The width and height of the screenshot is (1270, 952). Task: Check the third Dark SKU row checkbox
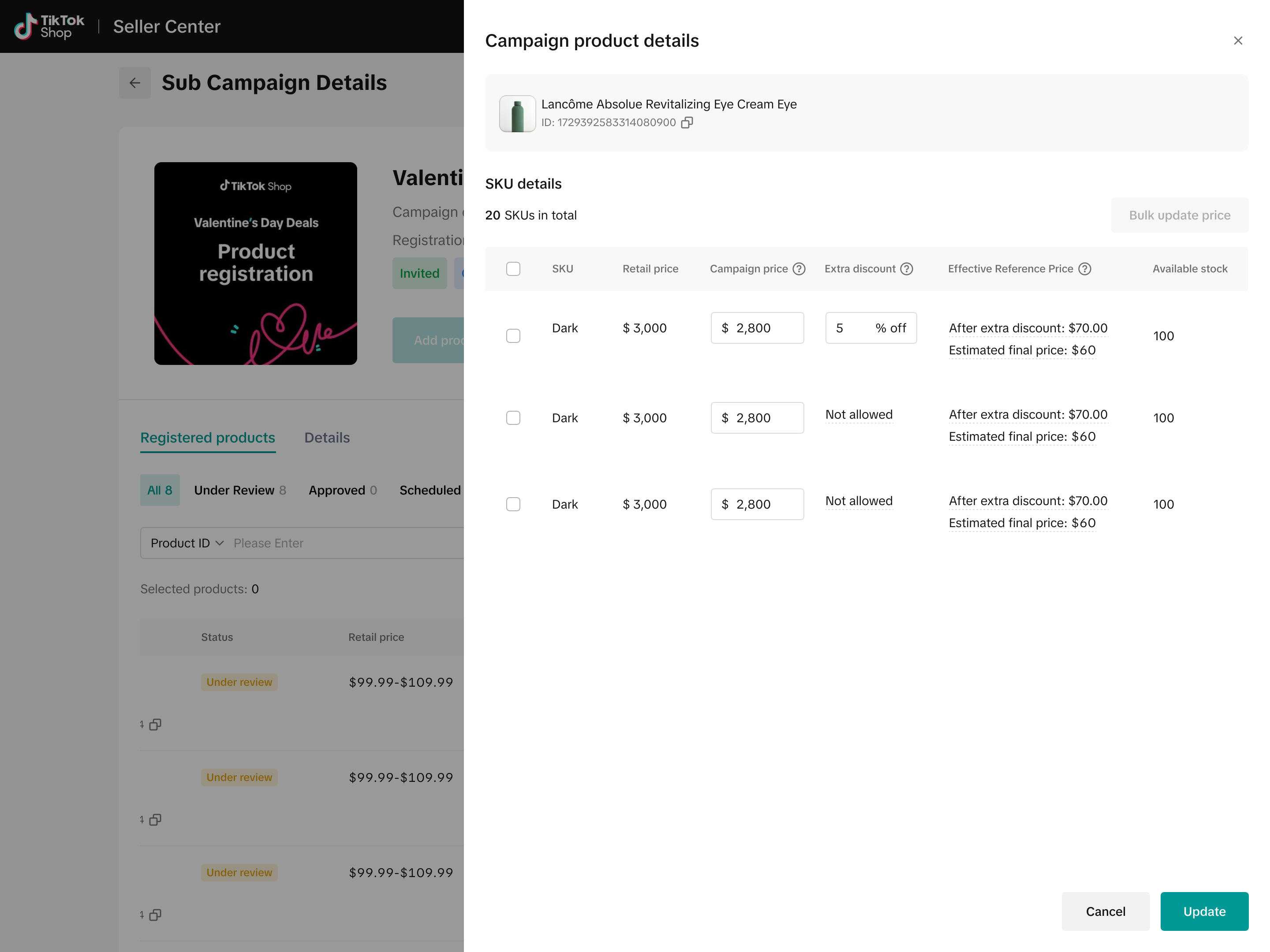[513, 504]
